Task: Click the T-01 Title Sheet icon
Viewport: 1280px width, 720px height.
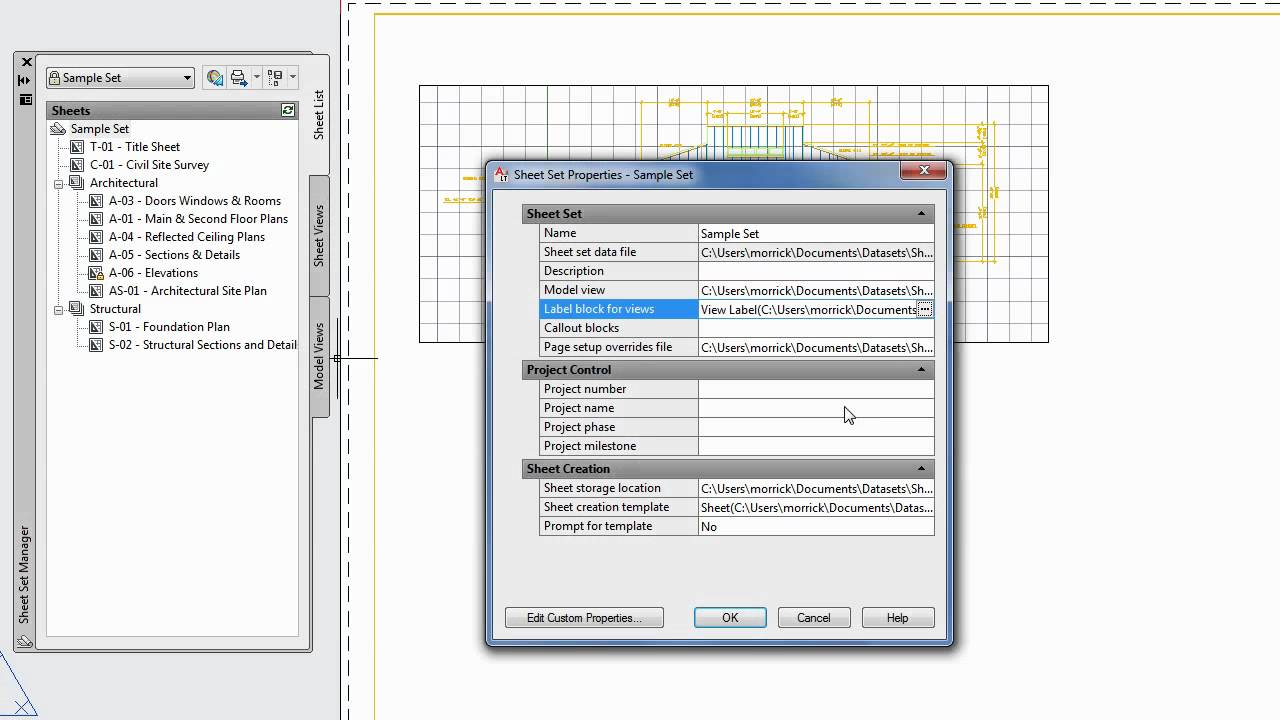Action: point(78,147)
